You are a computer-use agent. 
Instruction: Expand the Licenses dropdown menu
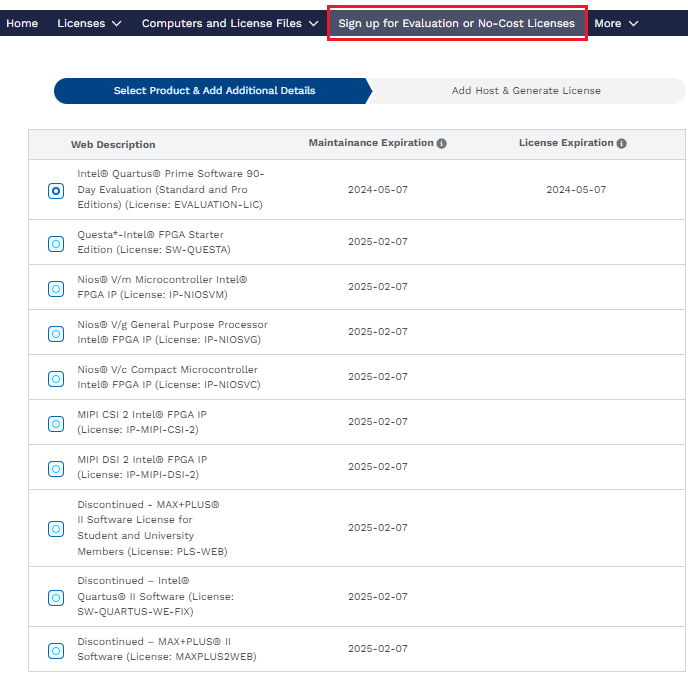[89, 23]
